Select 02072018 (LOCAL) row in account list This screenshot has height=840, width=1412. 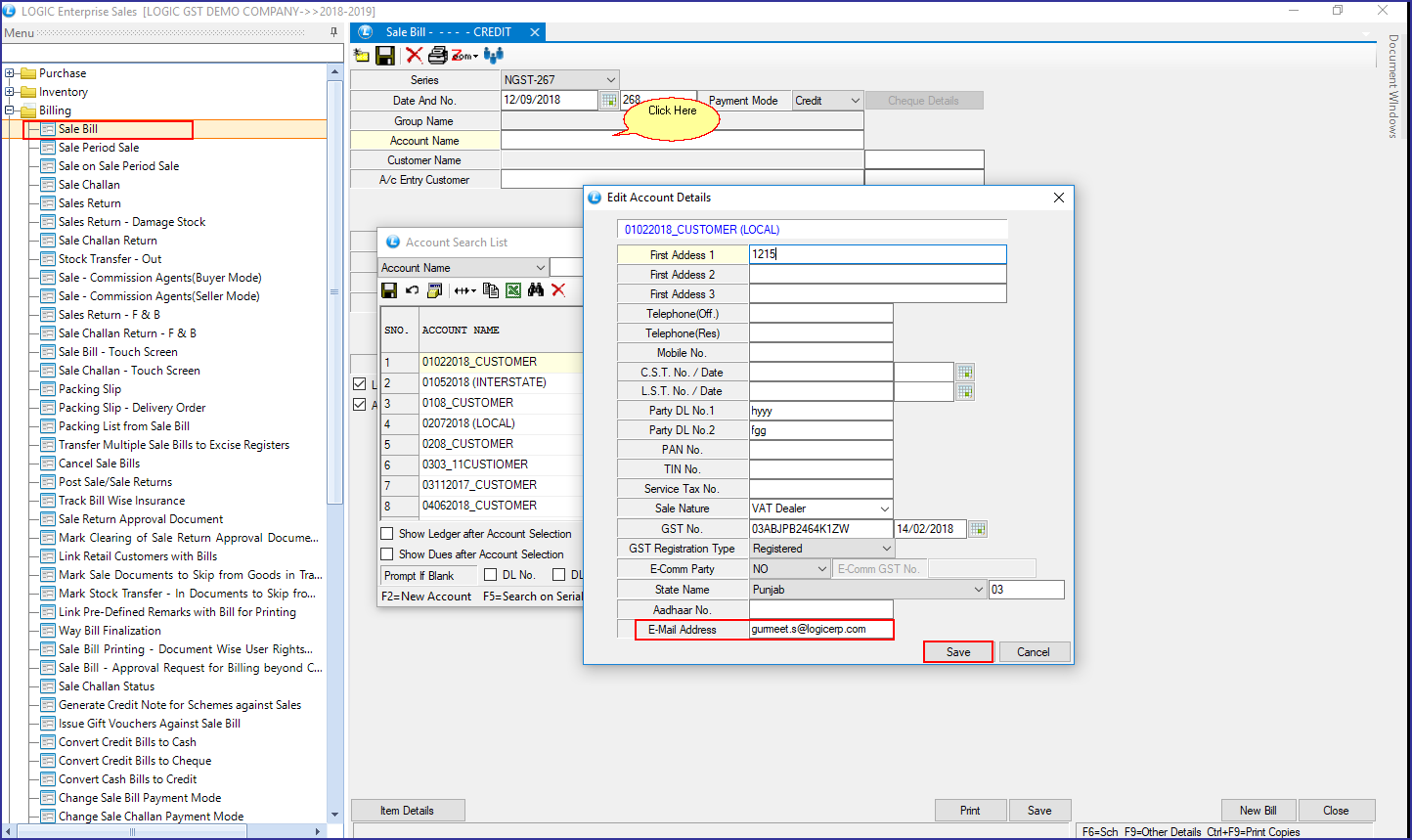pos(481,423)
